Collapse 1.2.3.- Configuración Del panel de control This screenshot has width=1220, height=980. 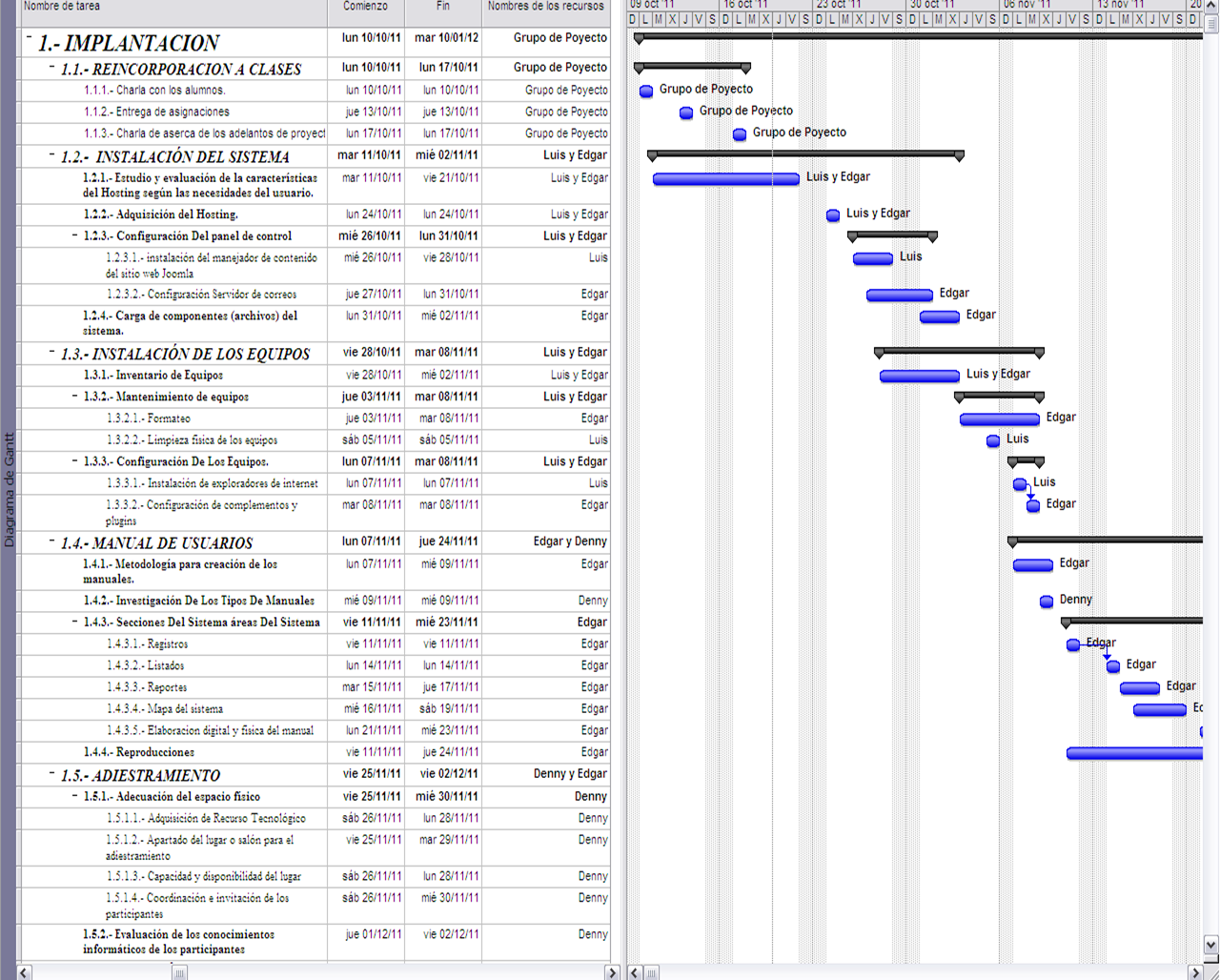pos(75,235)
